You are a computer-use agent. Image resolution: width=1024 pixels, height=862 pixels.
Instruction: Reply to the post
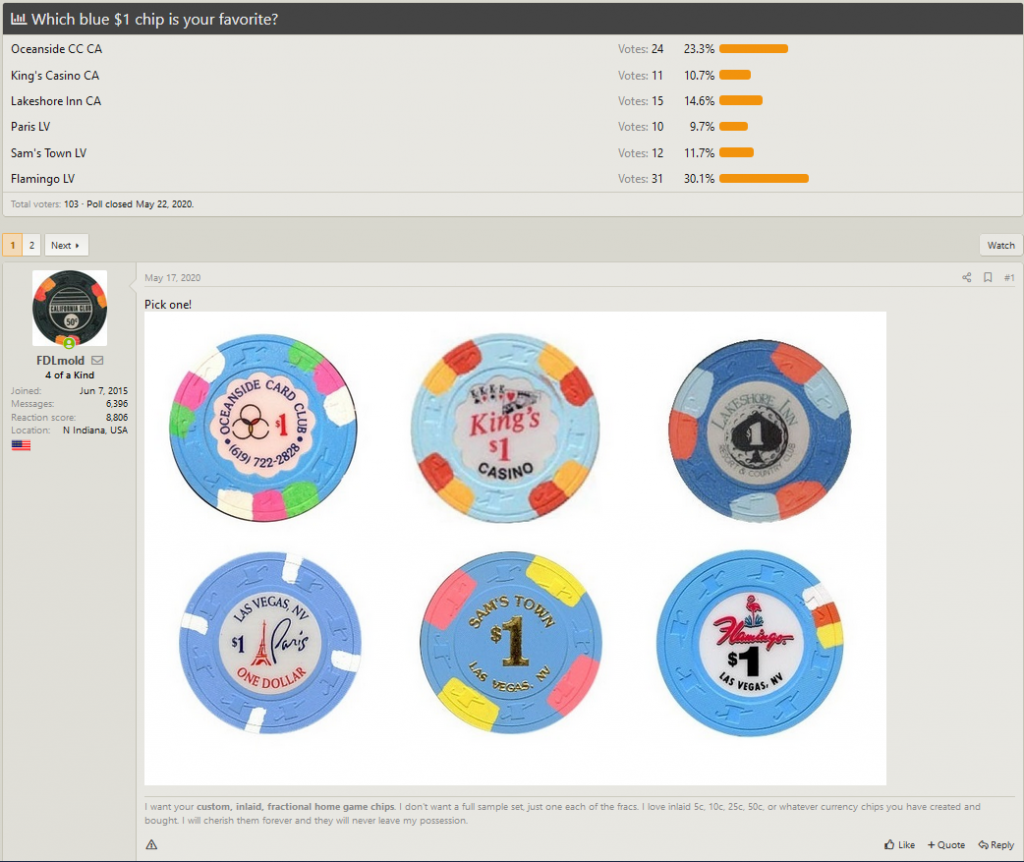[996, 845]
